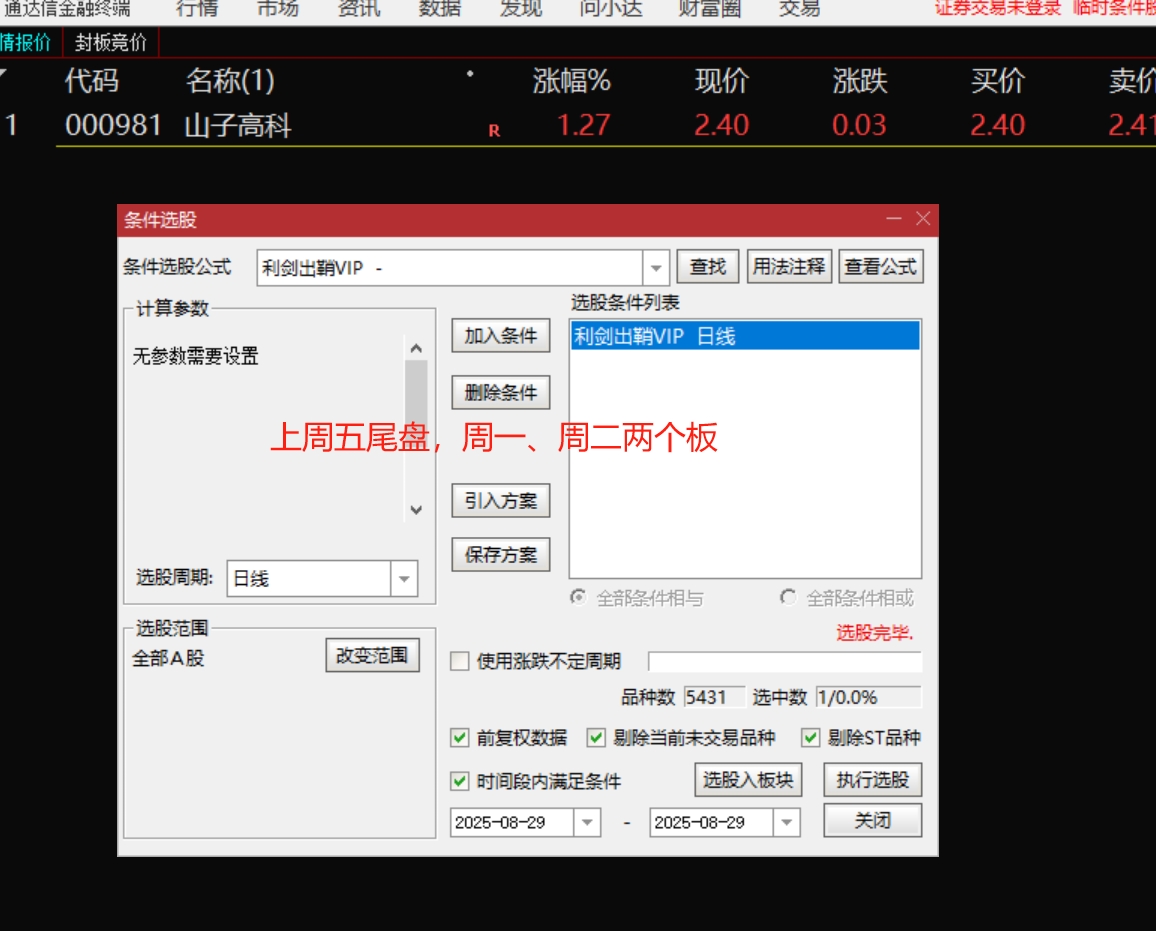Click the 改变范围 button
1156x931 pixels.
(372, 655)
